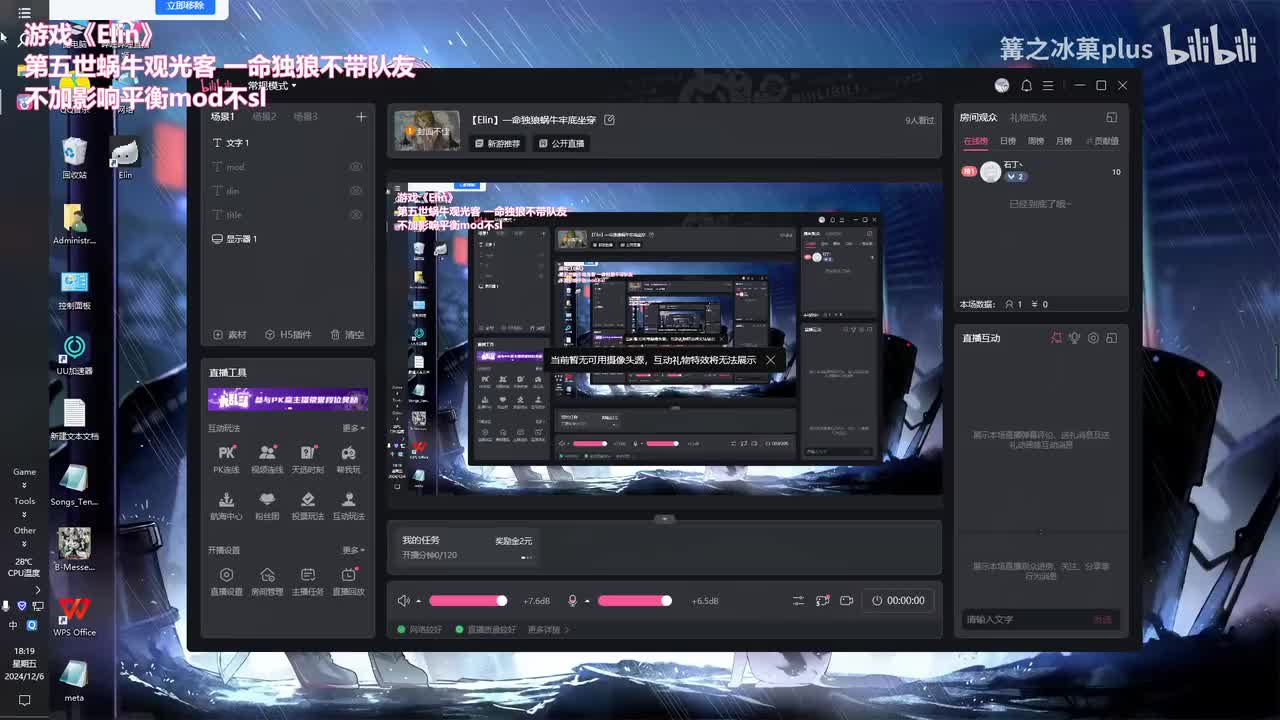Viewport: 1280px width, 720px height.
Task: Pop out the 房间观众 panel
Action: [1111, 117]
